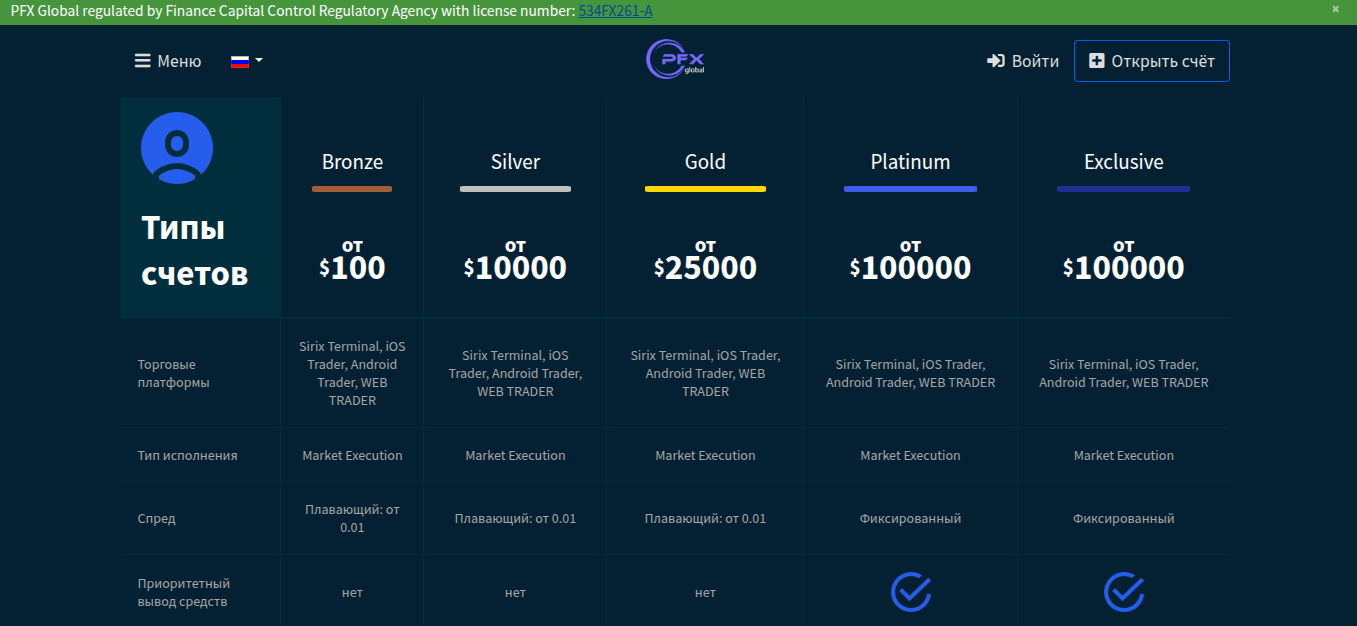Click Platinum's priority withdrawal checkmark
The image size is (1357, 626).
click(x=910, y=592)
